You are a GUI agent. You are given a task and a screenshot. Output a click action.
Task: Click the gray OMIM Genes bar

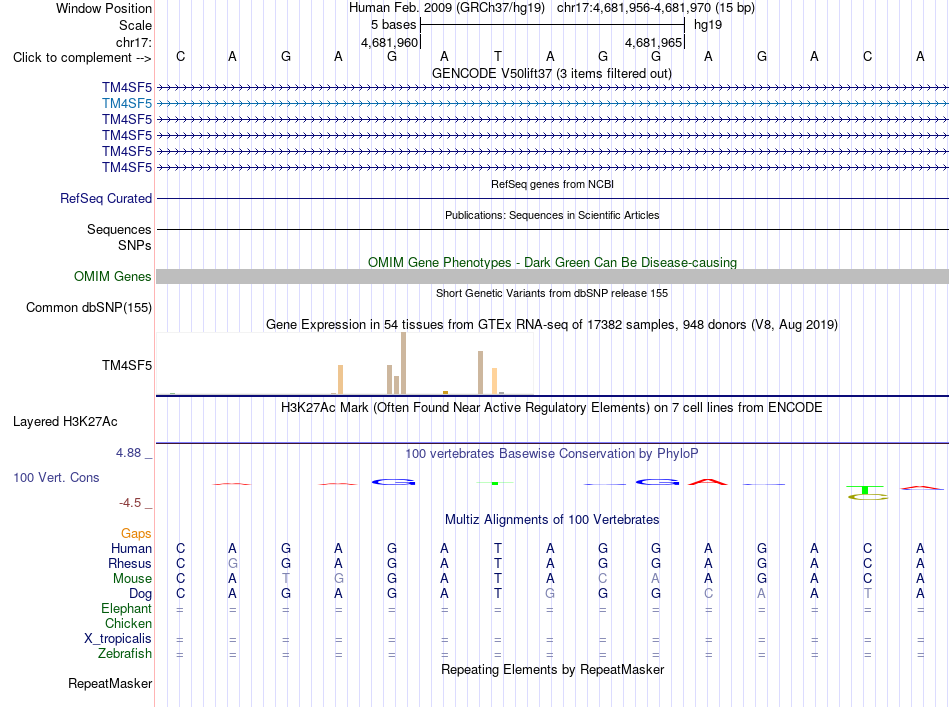[x=552, y=277]
